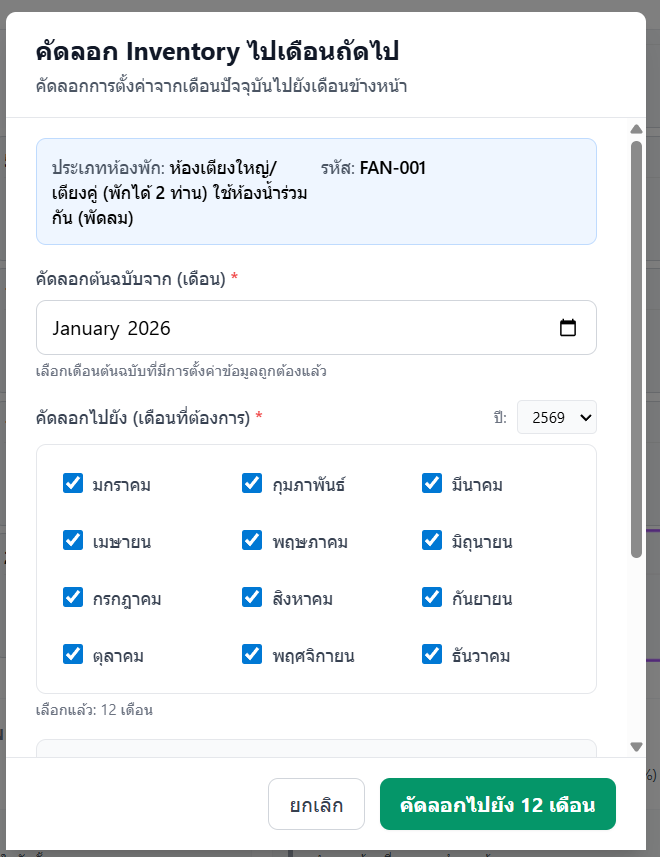660x857 pixels.
Task: Toggle the สิงหาคม month checkbox
Action: (252, 598)
